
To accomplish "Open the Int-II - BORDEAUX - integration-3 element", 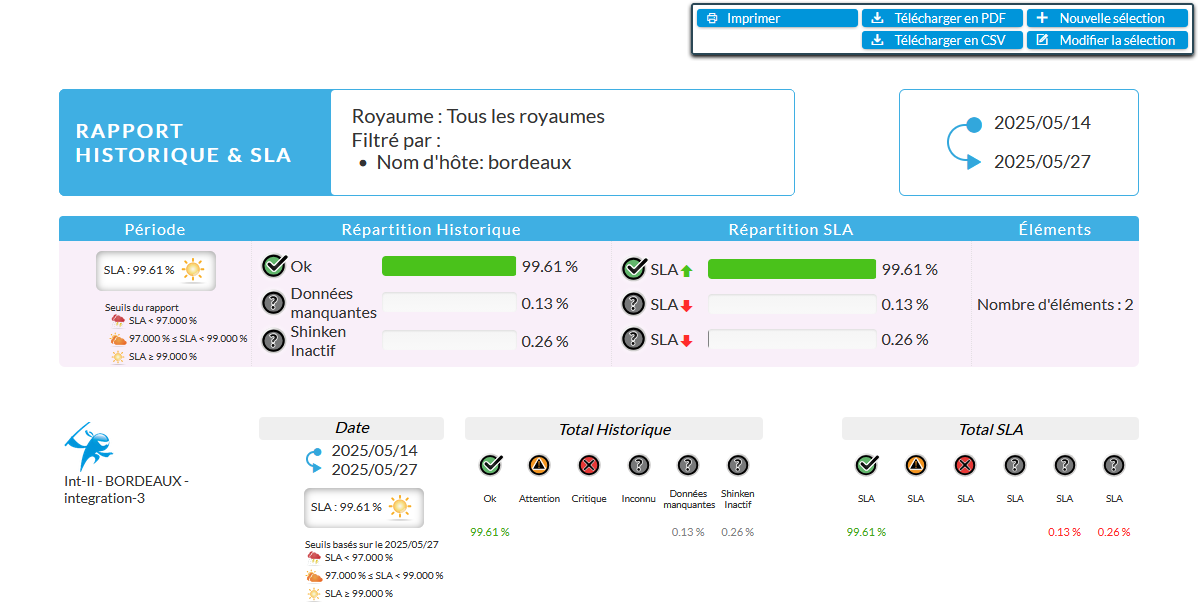I will 126,489.
